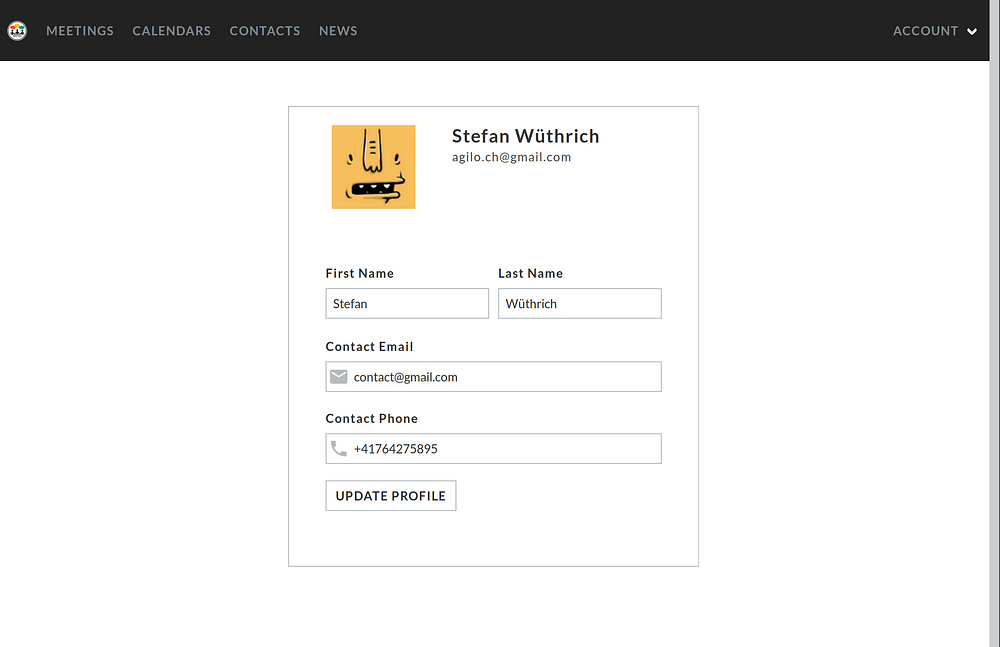
Task: Click the UPDATE PROFILE button
Action: (391, 496)
